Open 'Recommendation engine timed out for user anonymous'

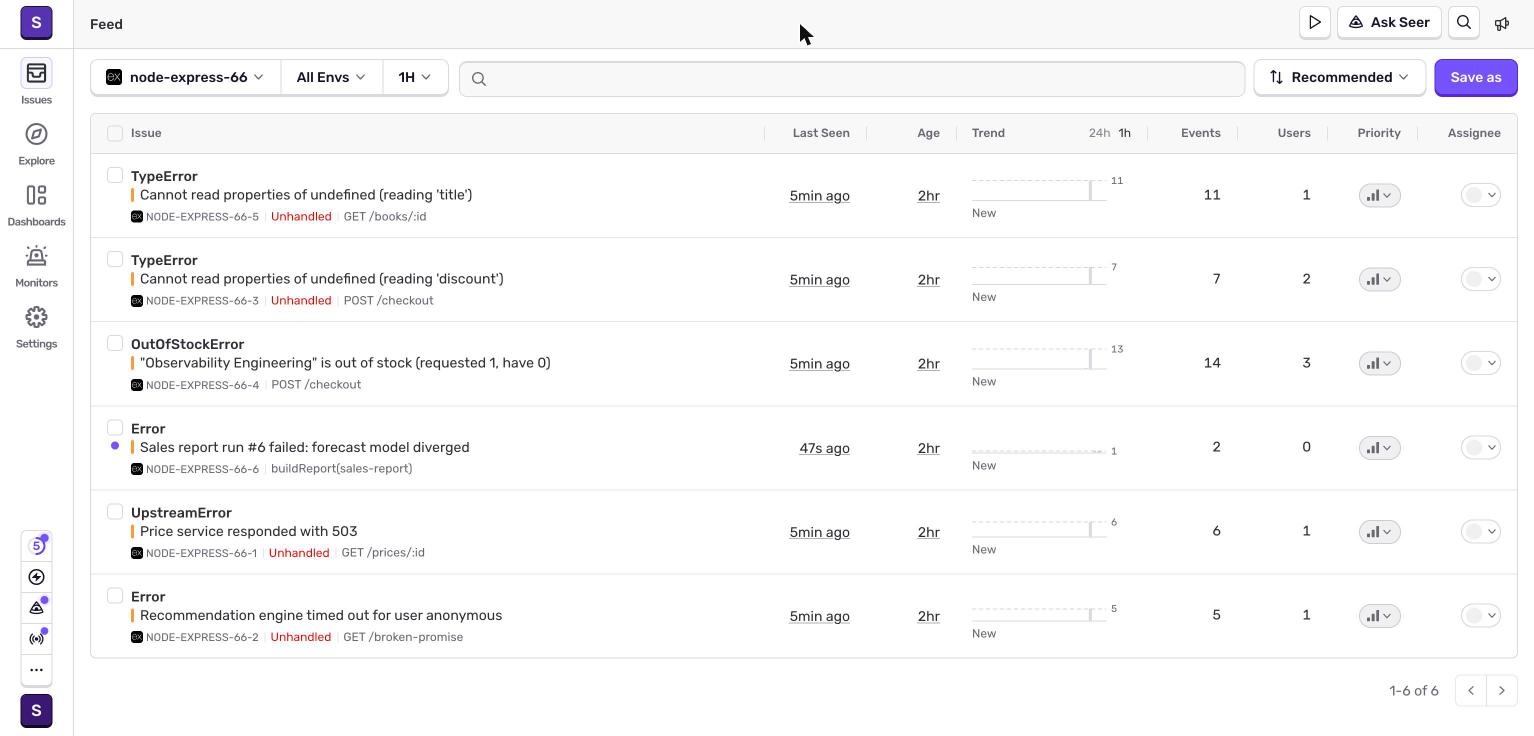321,615
